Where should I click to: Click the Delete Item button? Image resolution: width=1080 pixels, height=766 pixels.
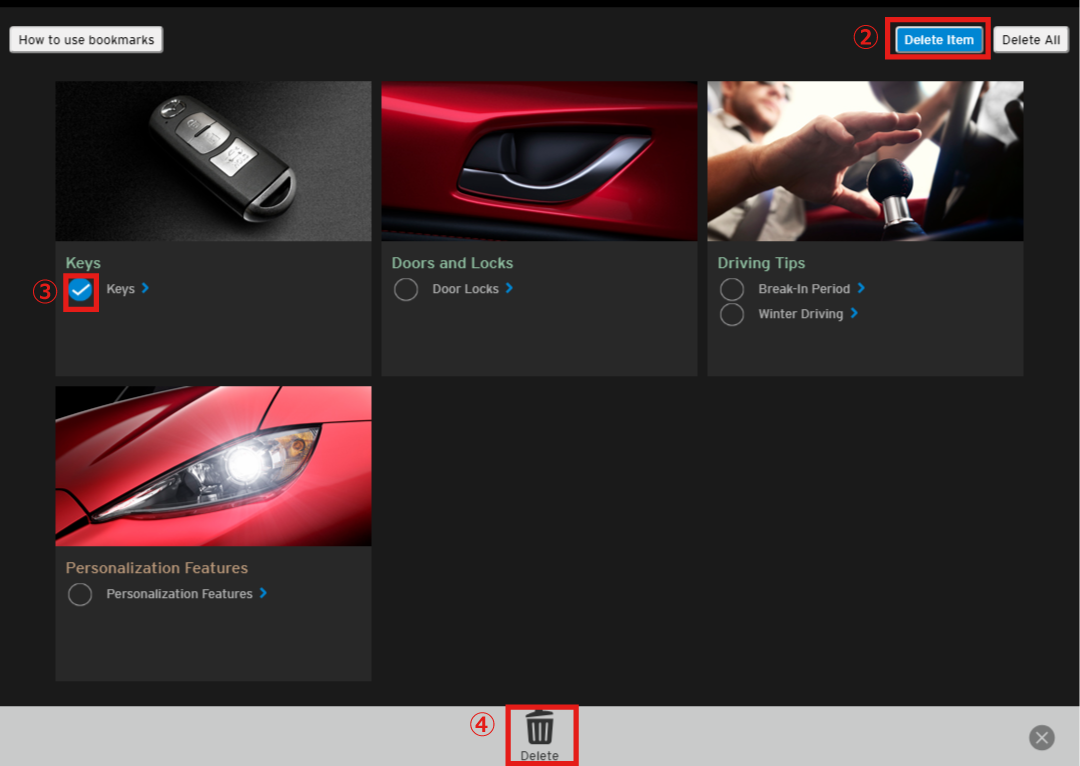(938, 40)
